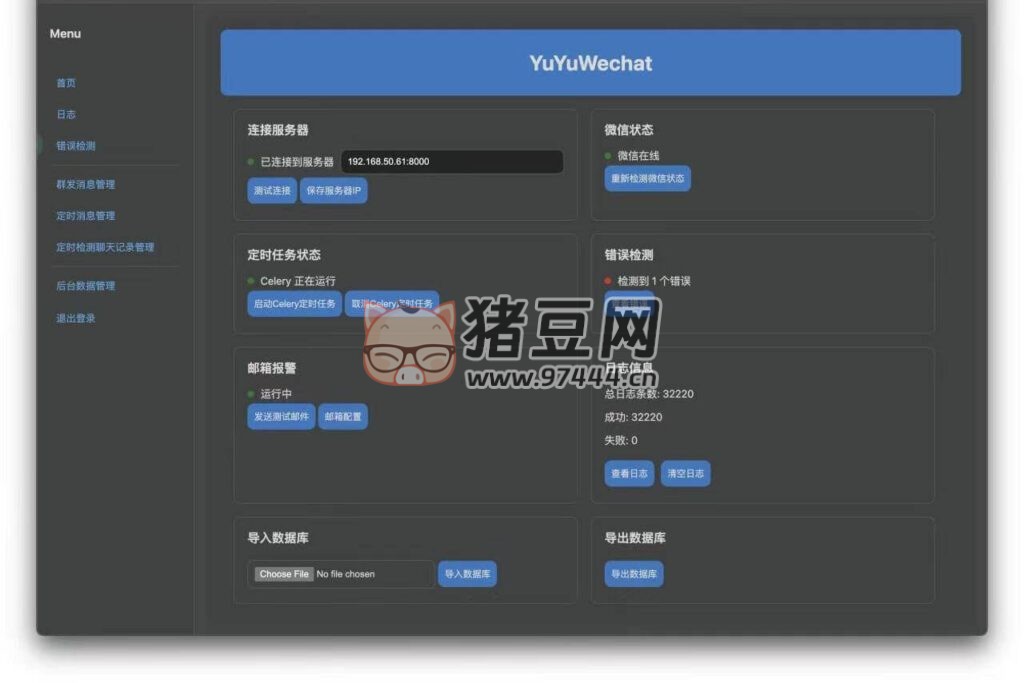
Task: Click the 导出数据库 button
Action: [x=634, y=574]
